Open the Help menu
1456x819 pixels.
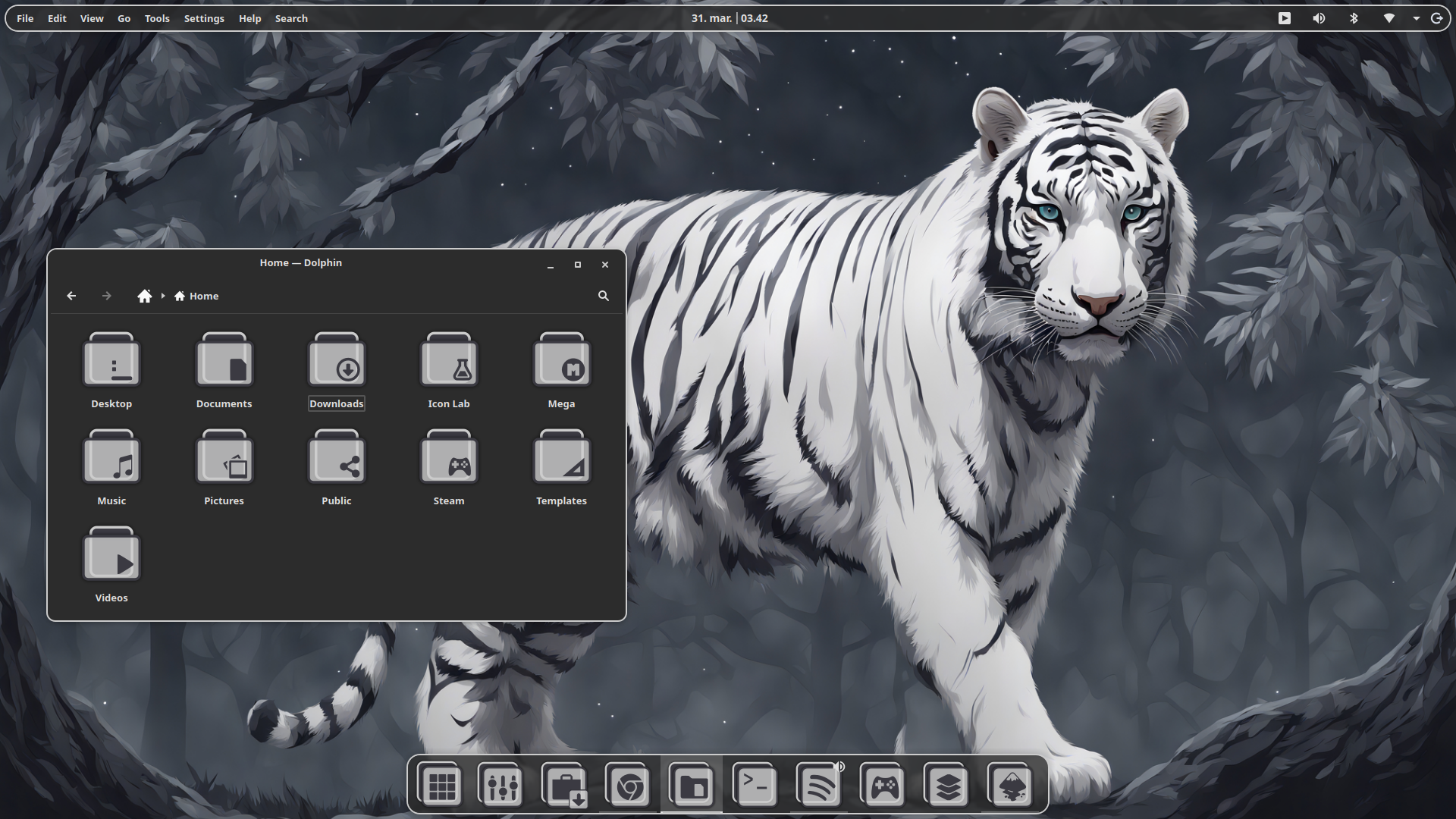[249, 18]
